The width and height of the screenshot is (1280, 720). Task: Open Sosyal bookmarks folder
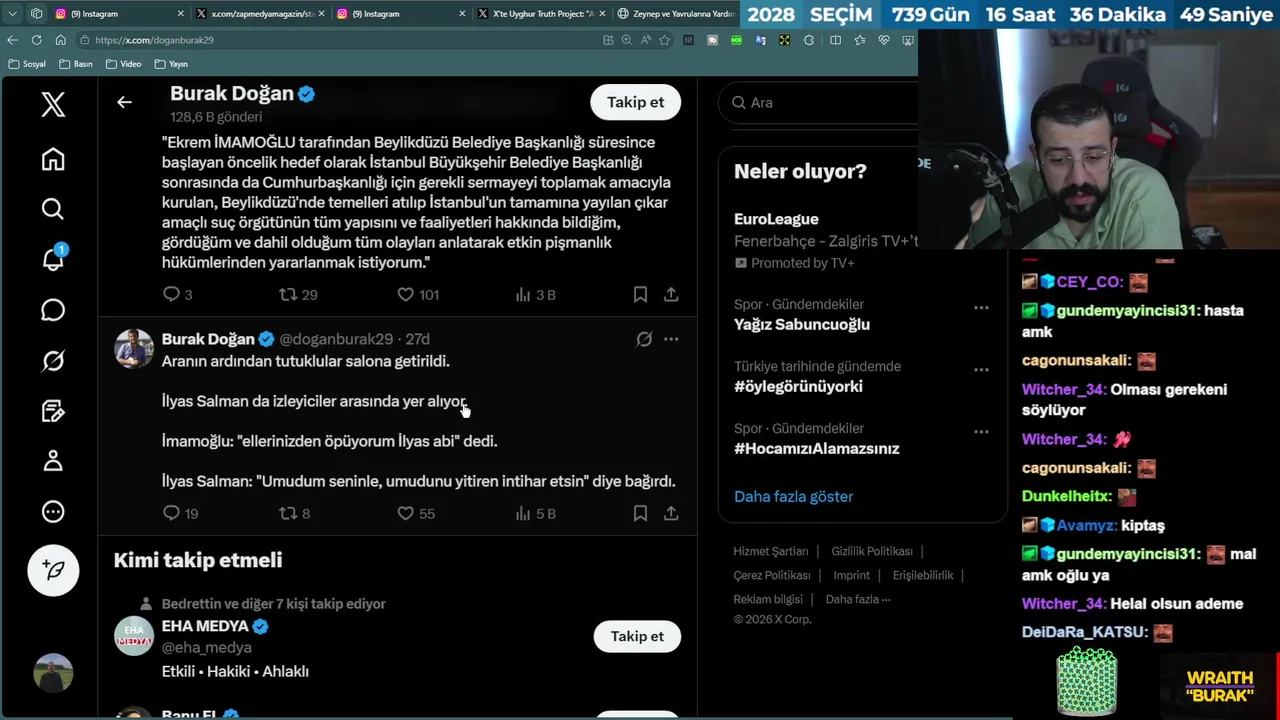pyautogui.click(x=27, y=64)
